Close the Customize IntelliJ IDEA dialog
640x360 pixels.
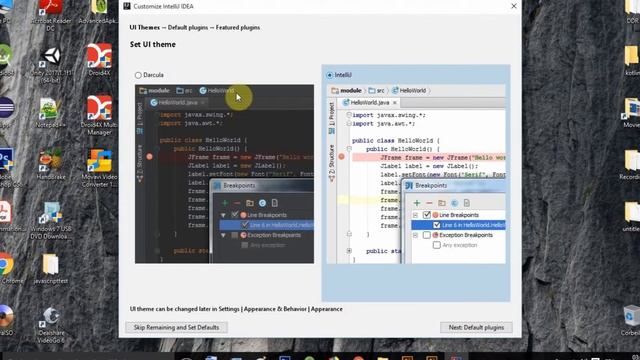(x=514, y=6)
